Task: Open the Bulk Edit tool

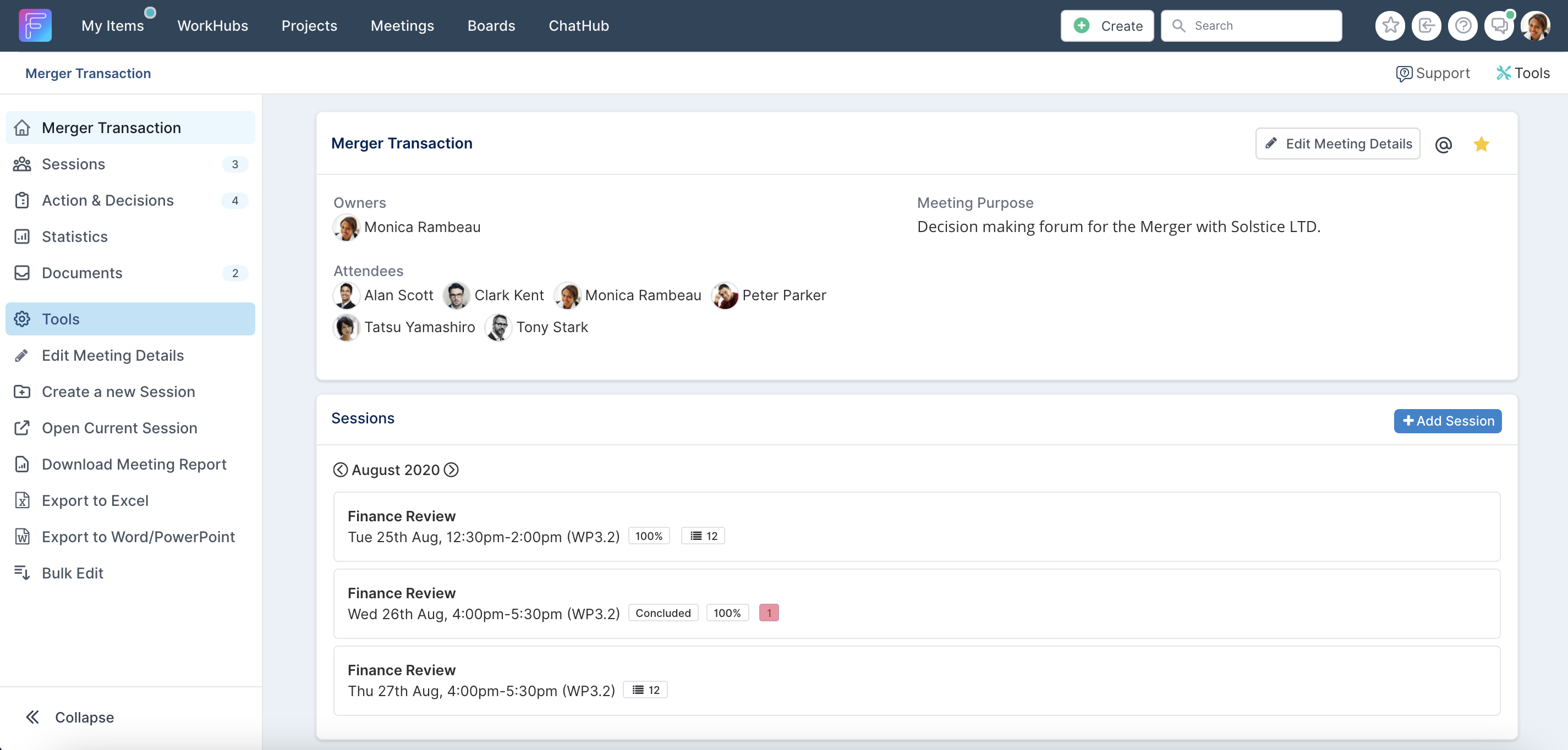Action: click(x=72, y=572)
